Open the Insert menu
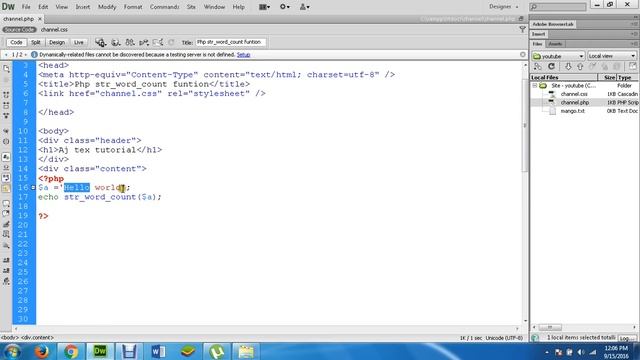This screenshot has width=640, height=360. 82,7
